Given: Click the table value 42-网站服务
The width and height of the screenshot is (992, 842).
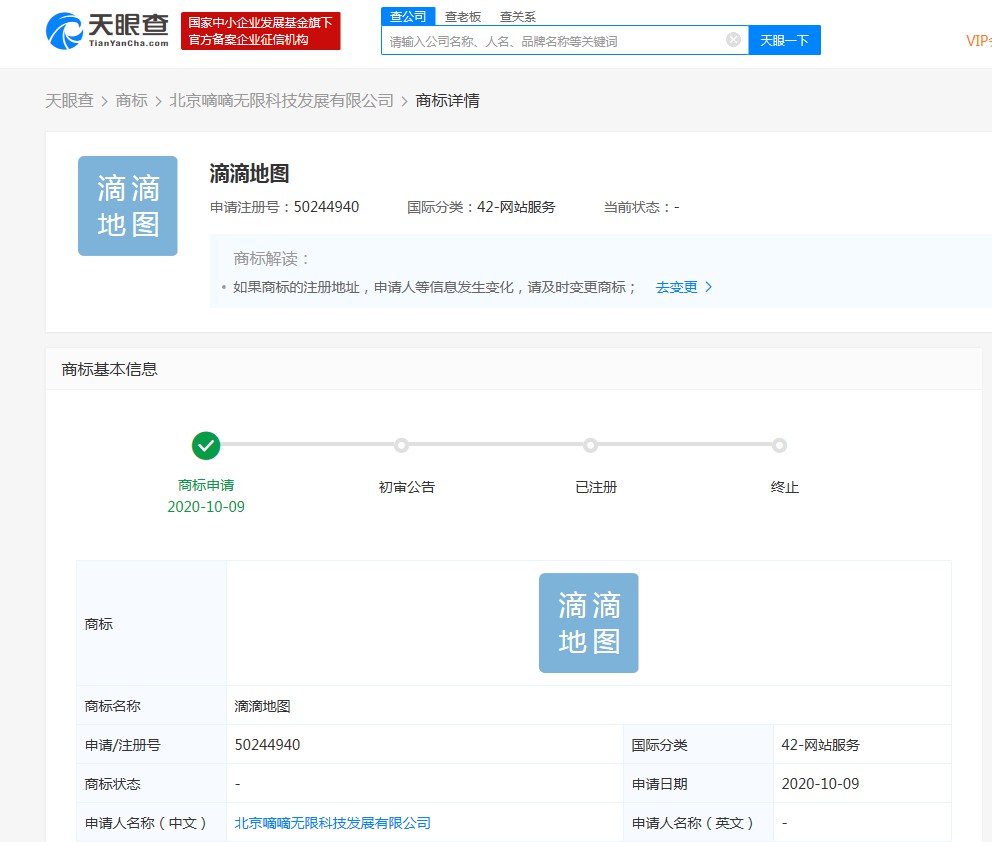Looking at the screenshot, I should pos(821,745).
